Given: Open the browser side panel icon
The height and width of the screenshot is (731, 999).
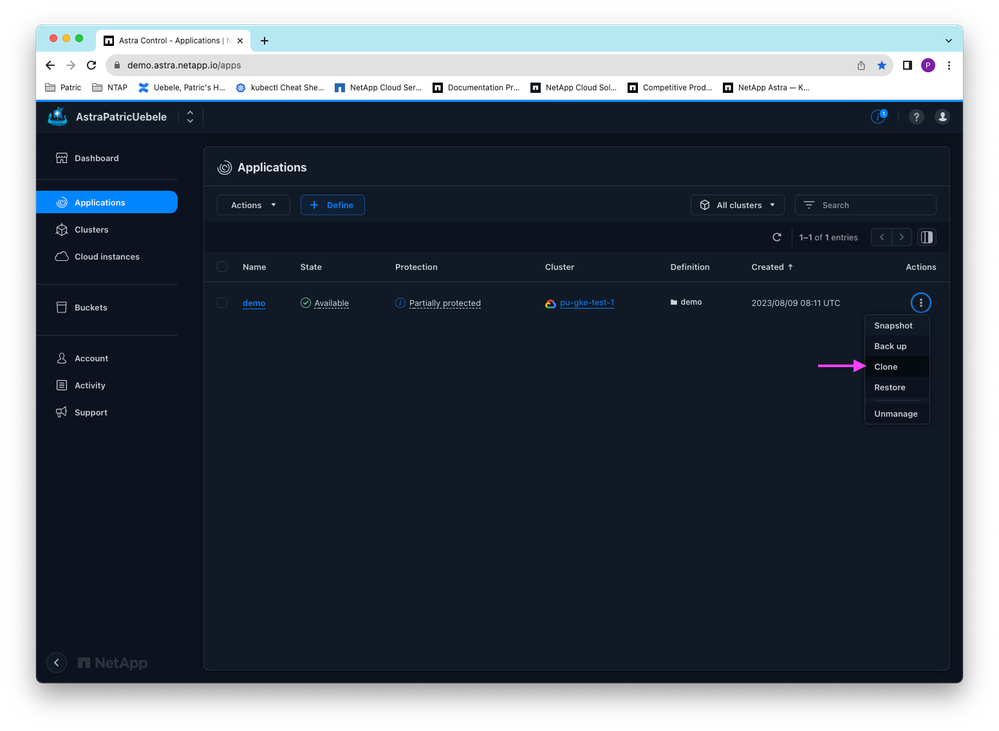Looking at the screenshot, I should [907, 65].
